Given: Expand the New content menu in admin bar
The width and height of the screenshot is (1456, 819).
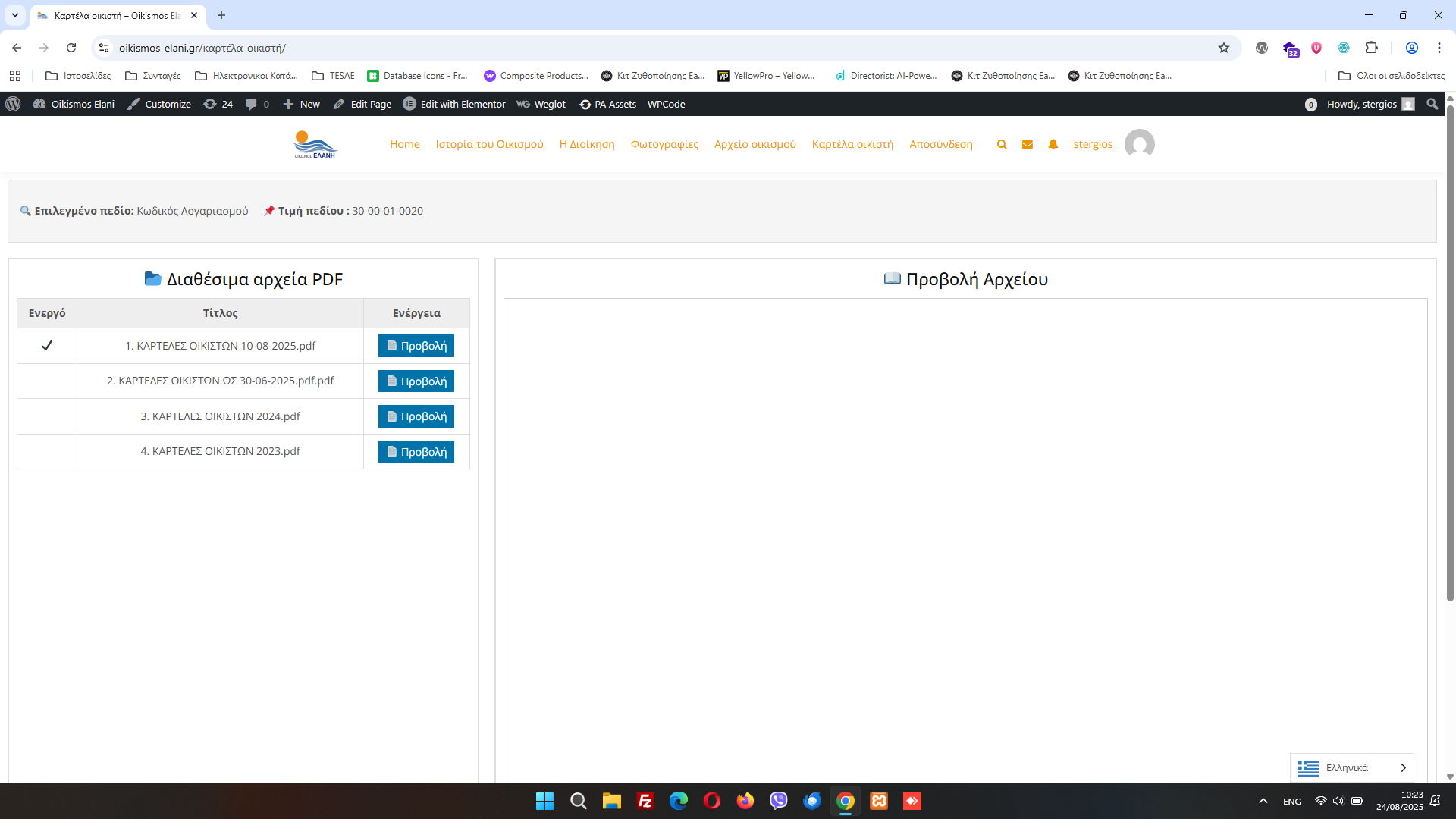Looking at the screenshot, I should [x=302, y=104].
